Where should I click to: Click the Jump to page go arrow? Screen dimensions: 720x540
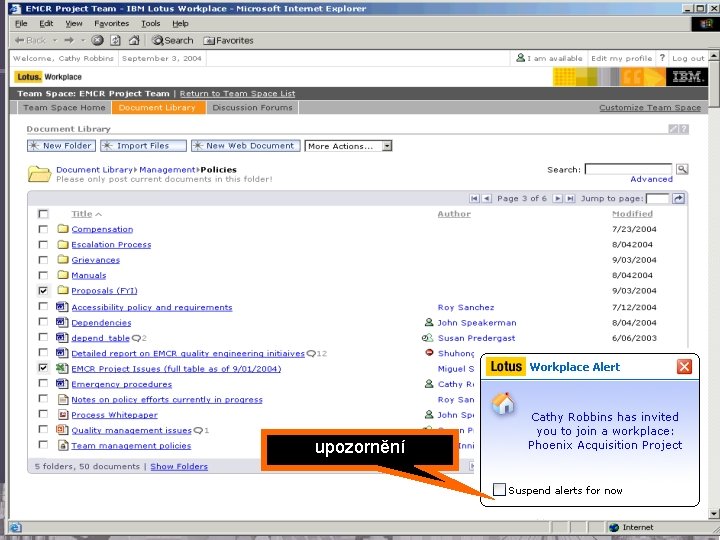tap(678, 198)
